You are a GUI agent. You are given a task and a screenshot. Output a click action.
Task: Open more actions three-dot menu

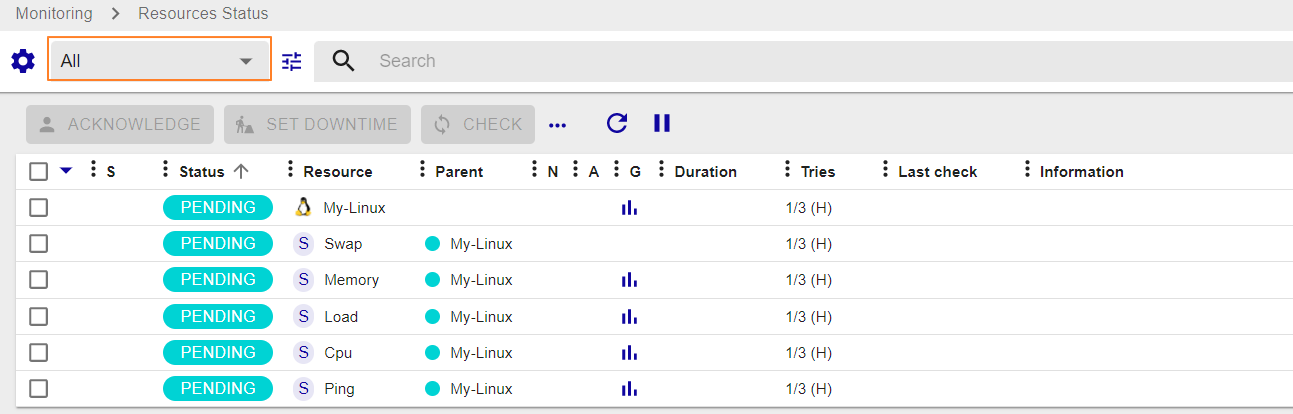click(x=558, y=125)
